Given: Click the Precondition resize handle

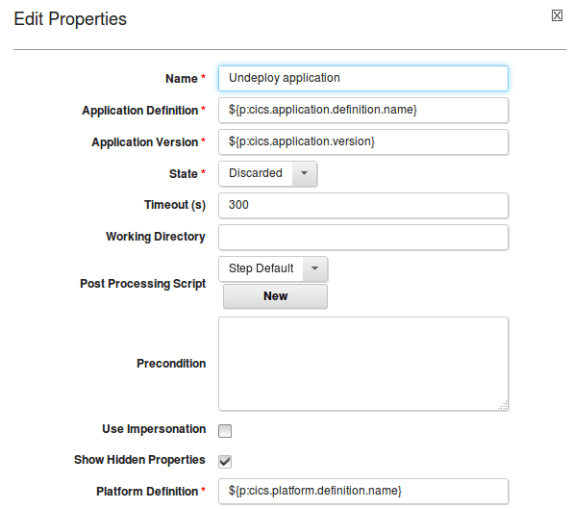Looking at the screenshot, I should pyautogui.click(x=503, y=405).
